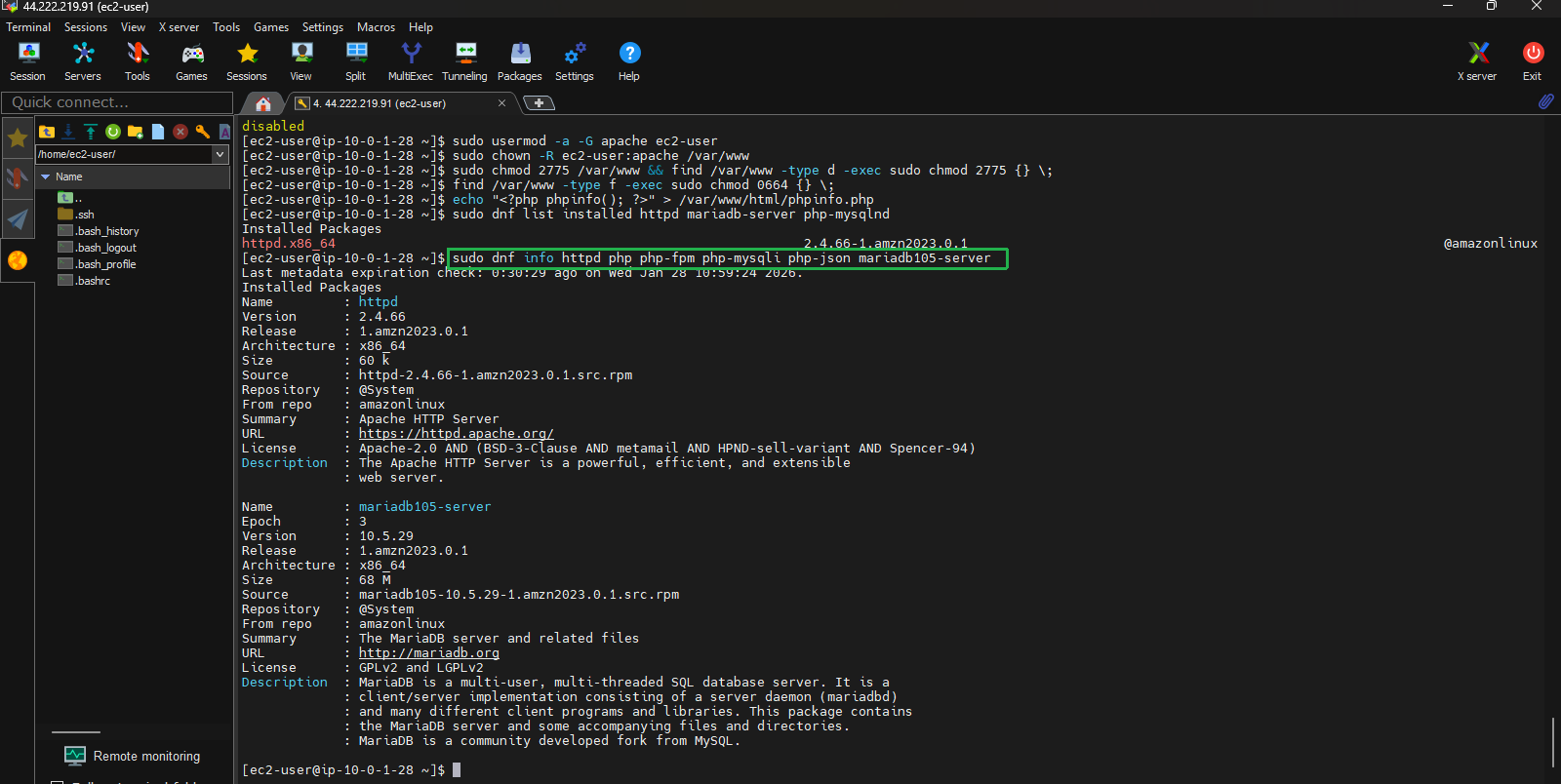The width and height of the screenshot is (1561, 784).
Task: Open the Settings menu
Action: 323,27
